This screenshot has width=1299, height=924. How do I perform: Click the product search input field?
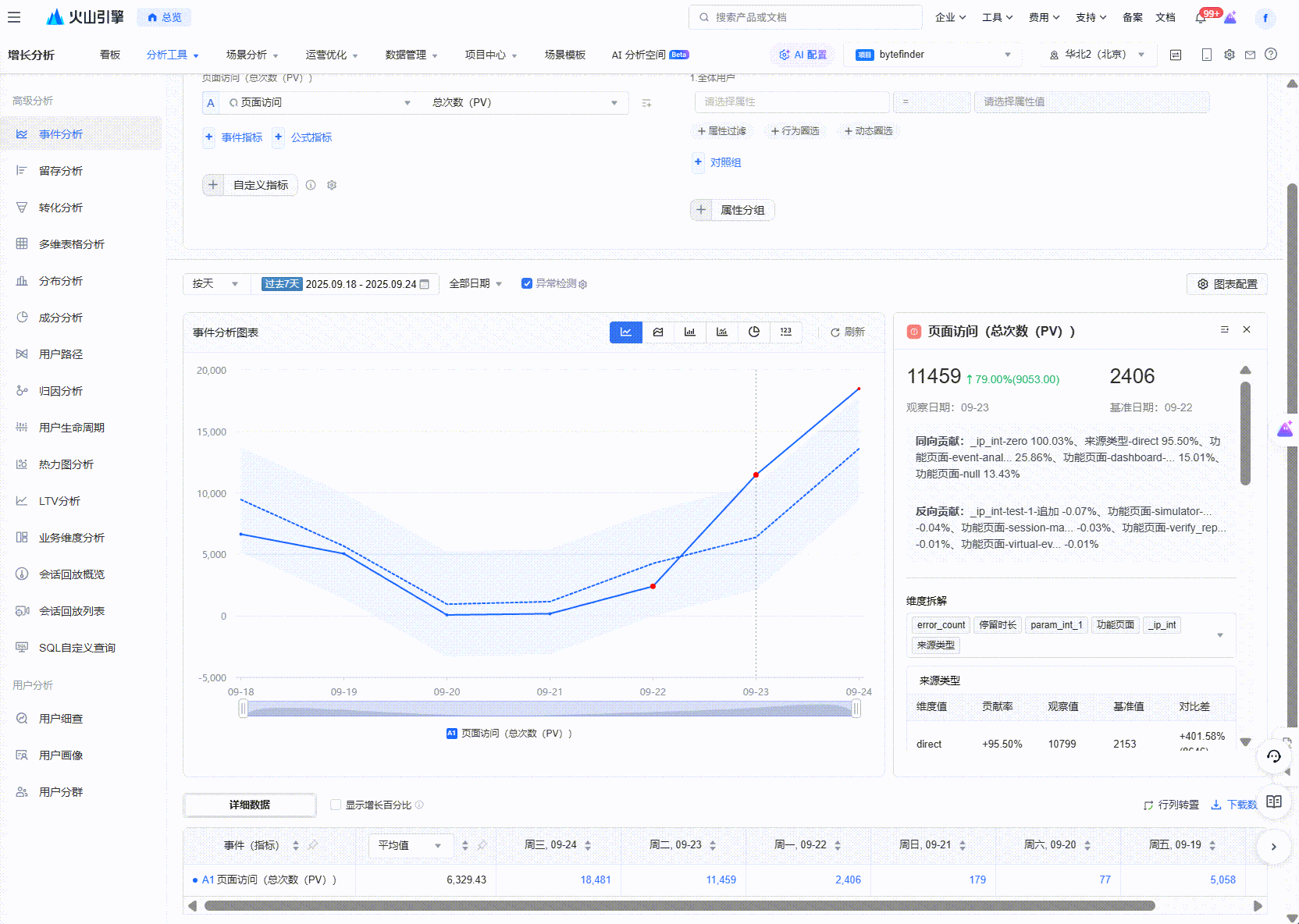pyautogui.click(x=805, y=17)
